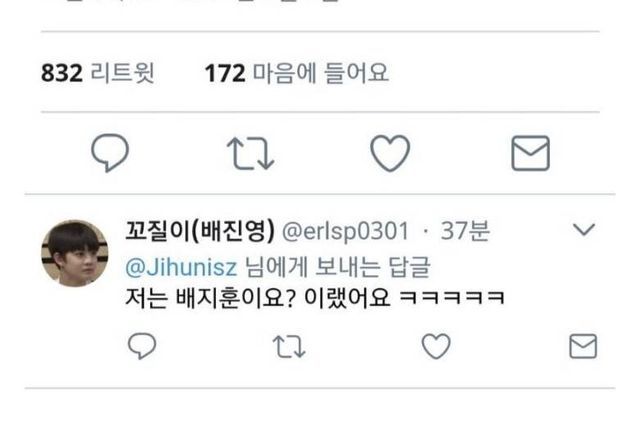Screen dimensions: 640x432
Task: View the 172 마음에 들어요 list
Action: [x=296, y=73]
